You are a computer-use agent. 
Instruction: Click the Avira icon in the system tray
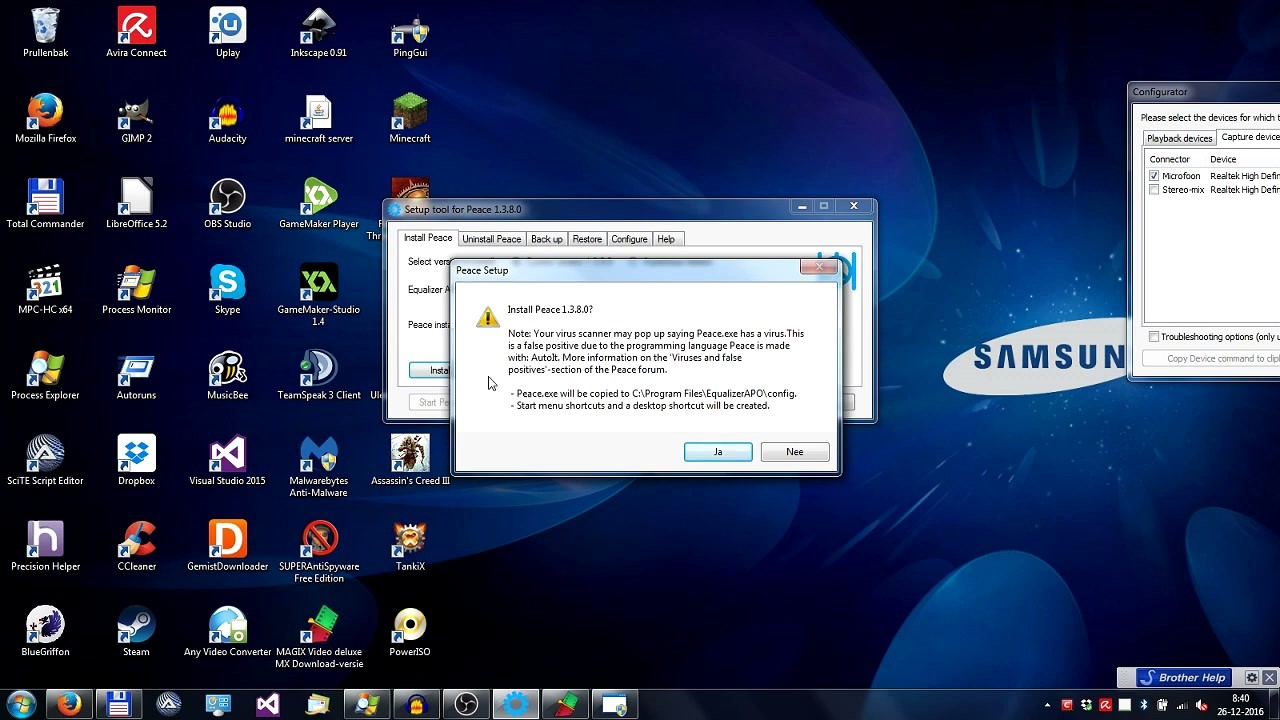1105,704
